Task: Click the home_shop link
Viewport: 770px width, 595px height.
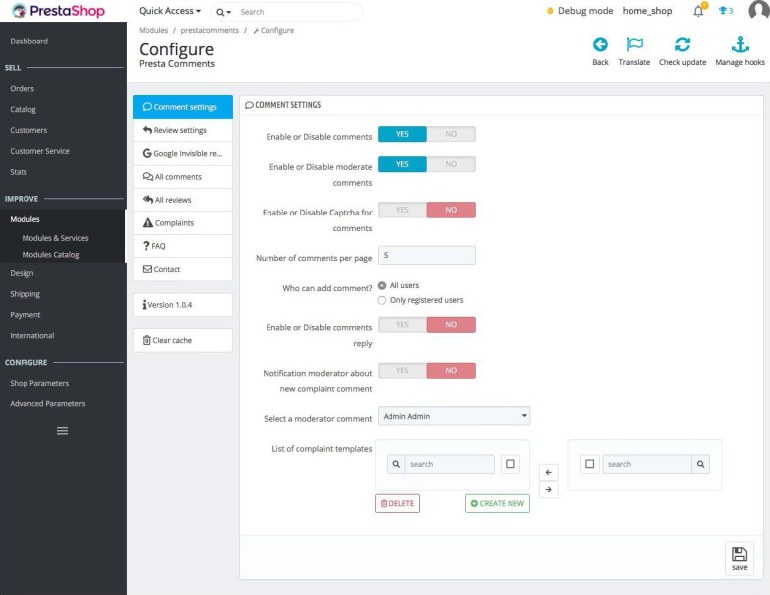Action: (x=647, y=11)
